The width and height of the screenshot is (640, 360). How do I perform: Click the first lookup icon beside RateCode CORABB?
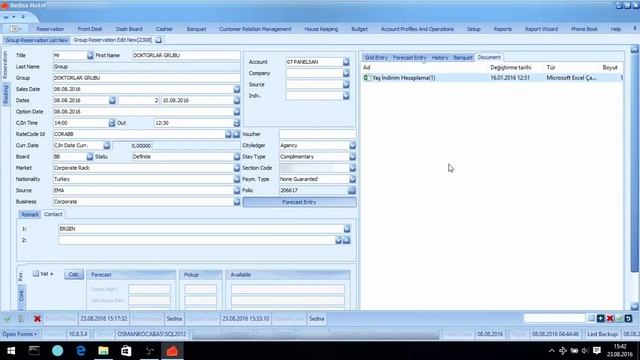point(228,134)
